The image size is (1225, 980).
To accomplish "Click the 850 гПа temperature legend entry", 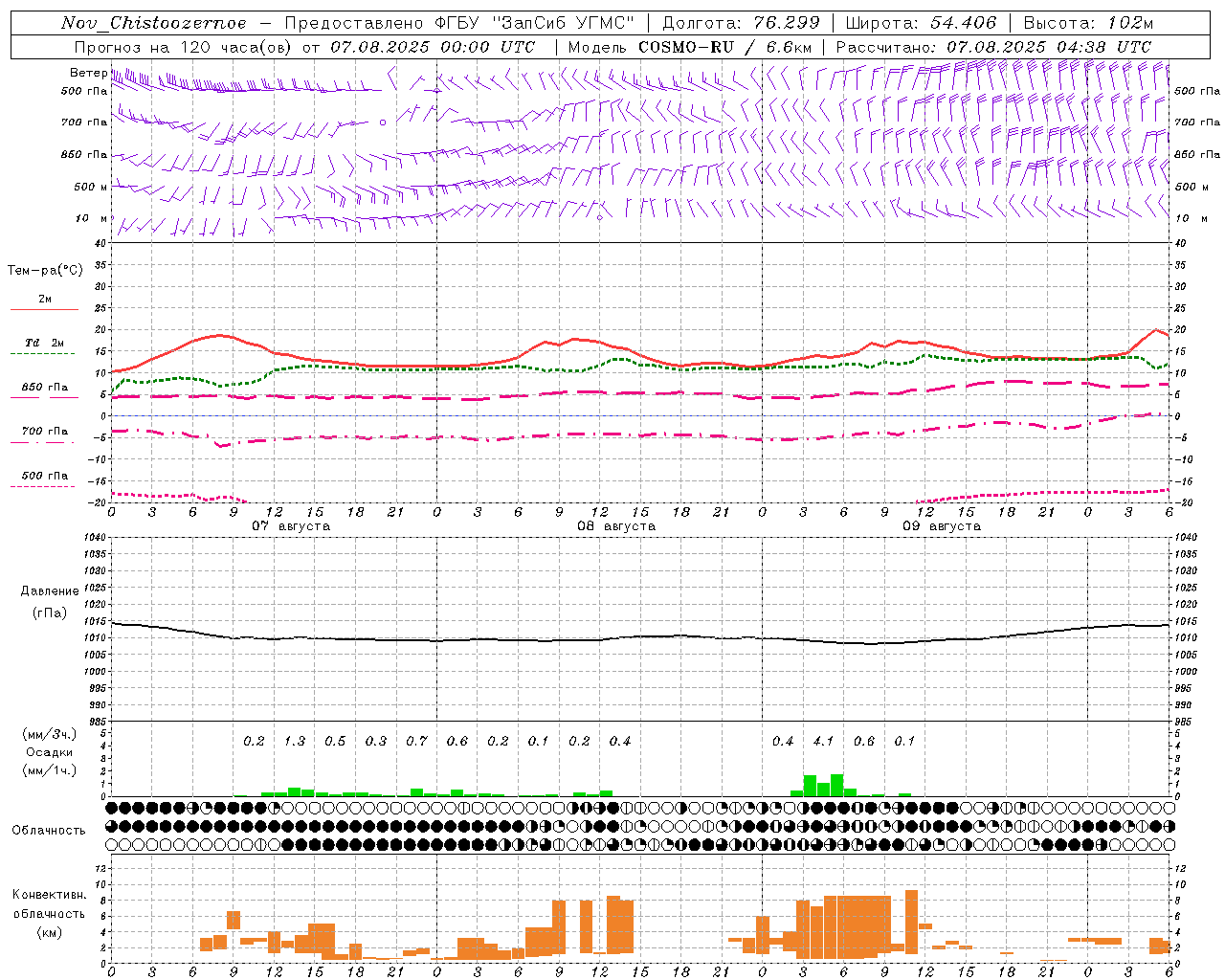I will 45,388.
